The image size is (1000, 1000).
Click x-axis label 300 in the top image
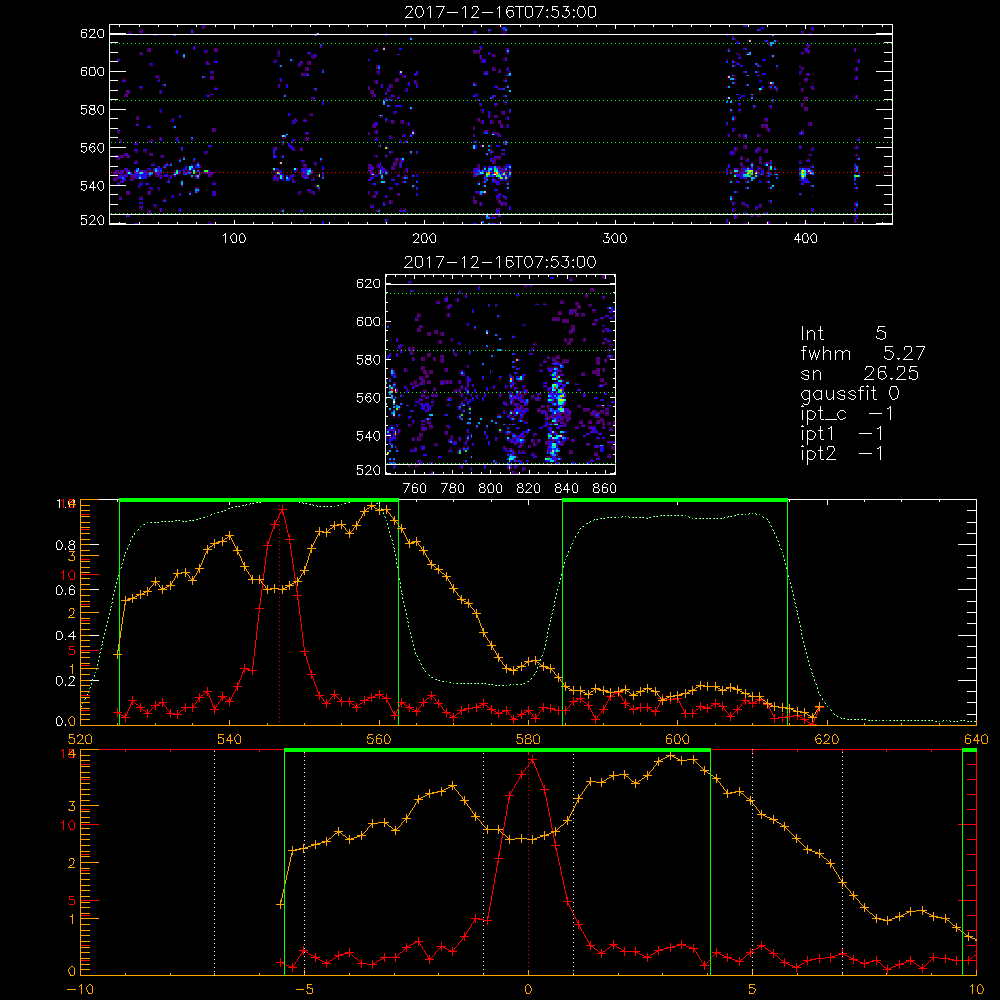615,239
